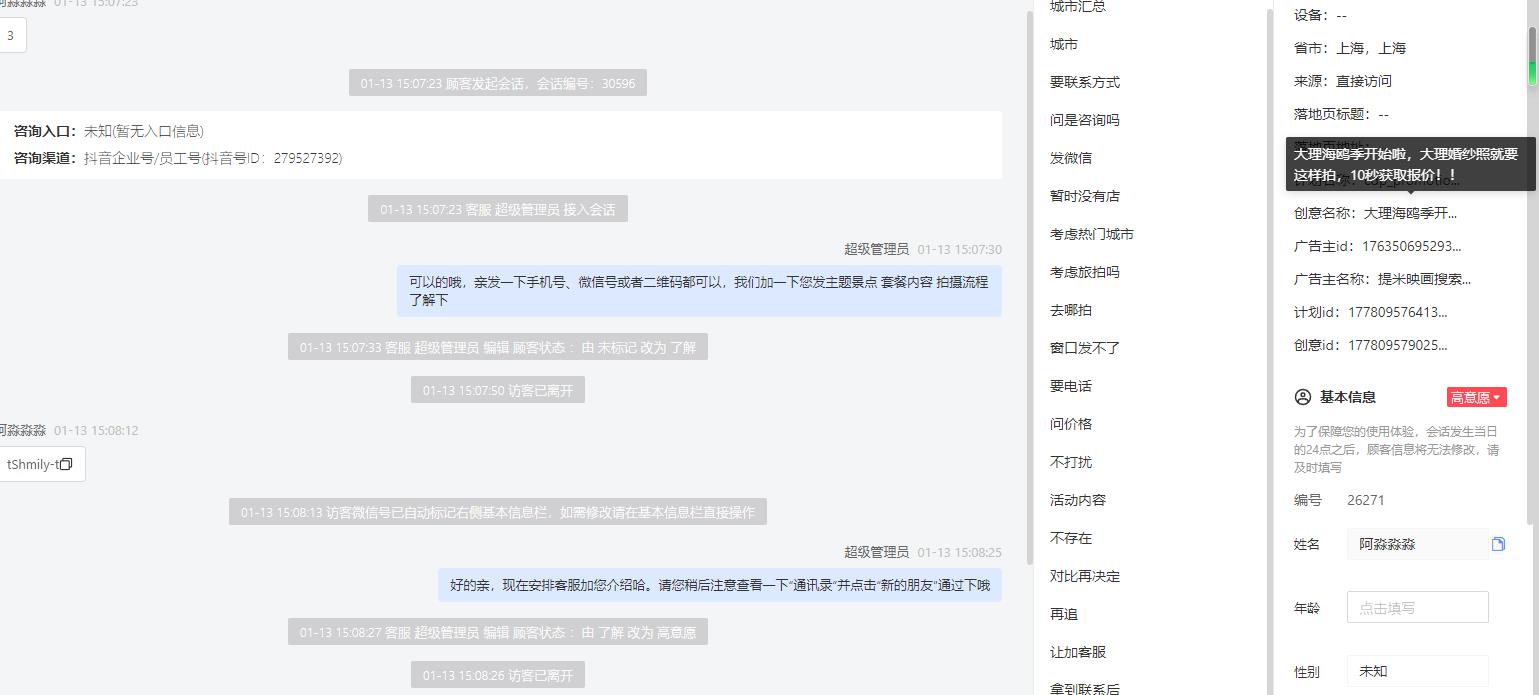
Task: Choose quick reply 窗口发不了
Action: click(1085, 348)
